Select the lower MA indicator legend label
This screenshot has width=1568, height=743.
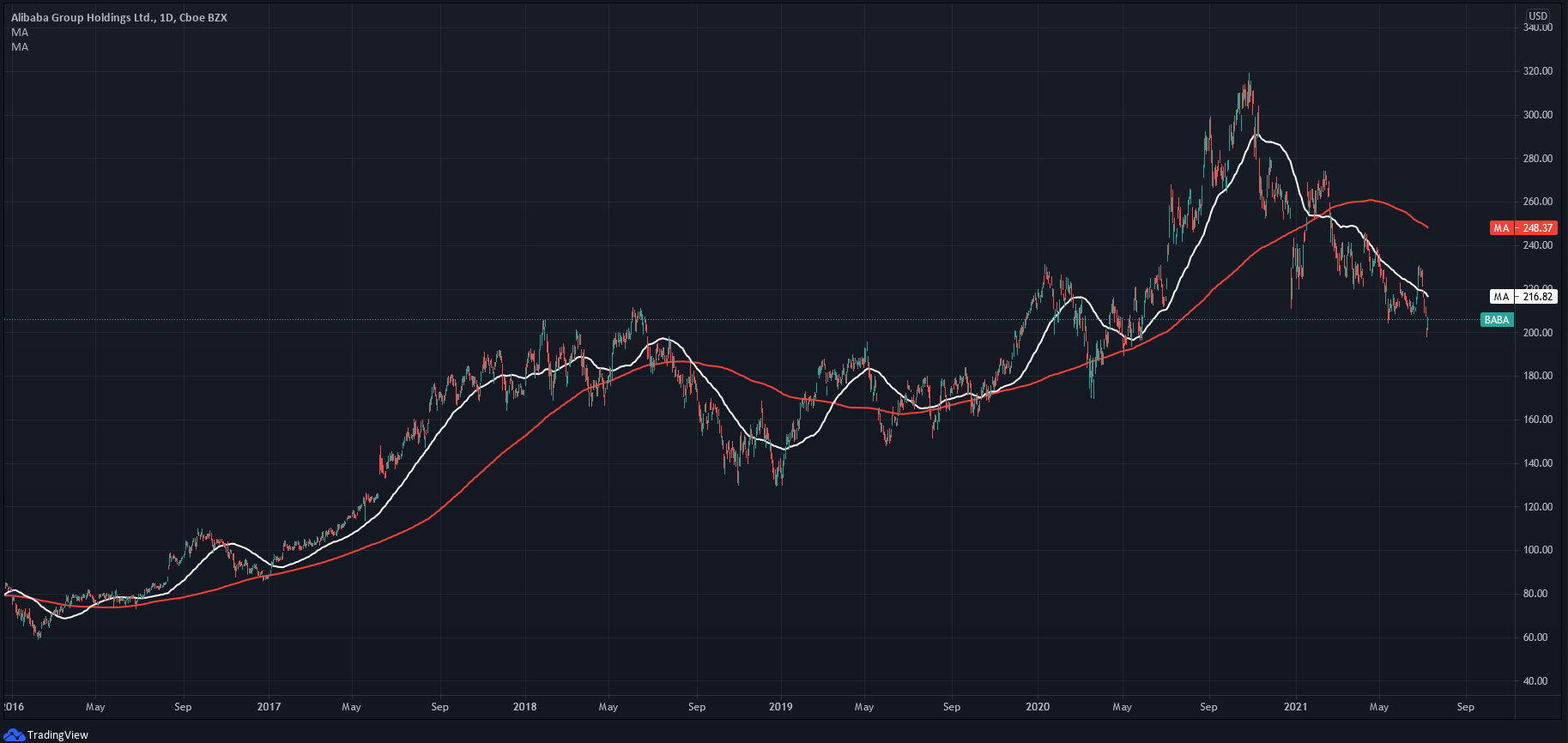pyautogui.click(x=20, y=47)
